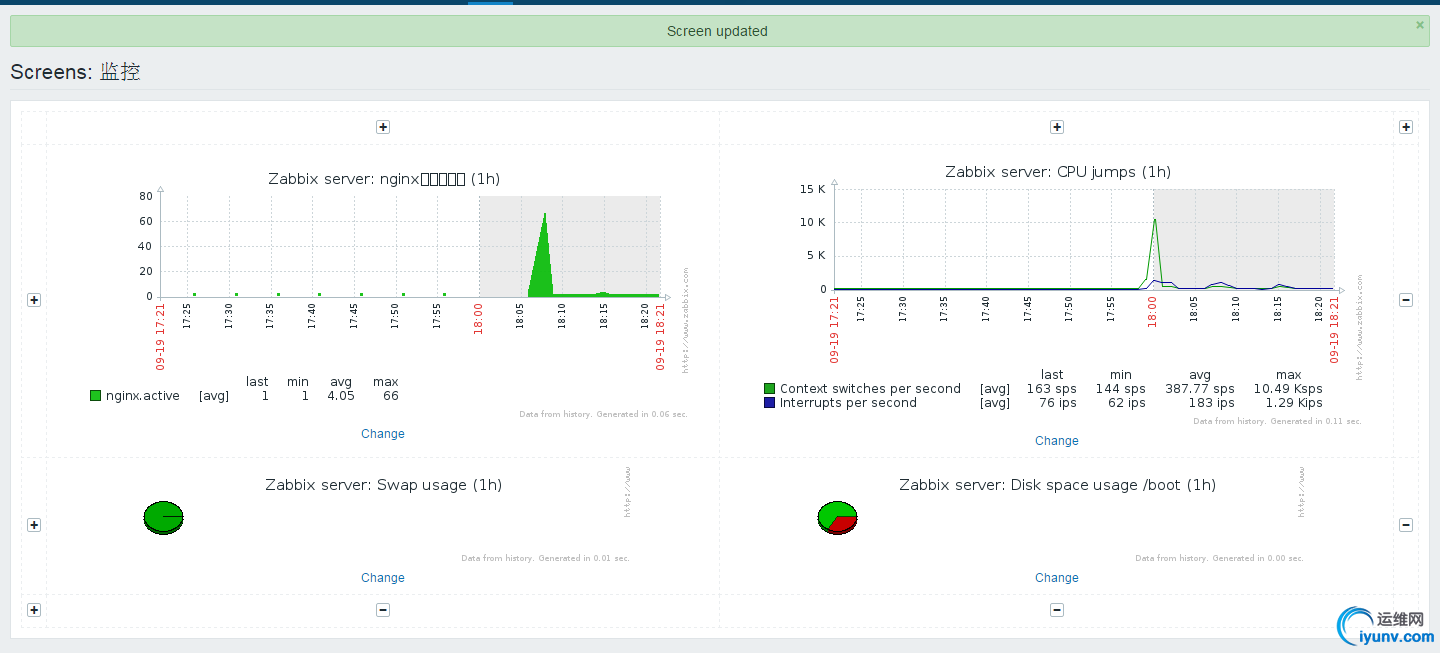This screenshot has height=653, width=1440.
Task: Remove the row using the minus right of Disk space usage
Action: (1406, 525)
